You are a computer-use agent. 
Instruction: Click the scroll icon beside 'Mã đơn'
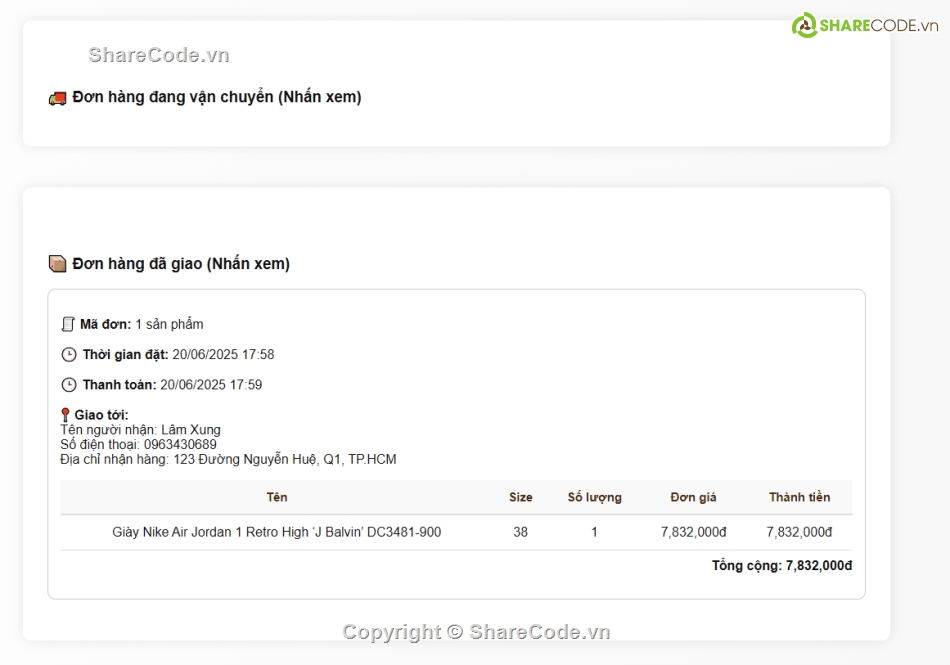pyautogui.click(x=68, y=325)
